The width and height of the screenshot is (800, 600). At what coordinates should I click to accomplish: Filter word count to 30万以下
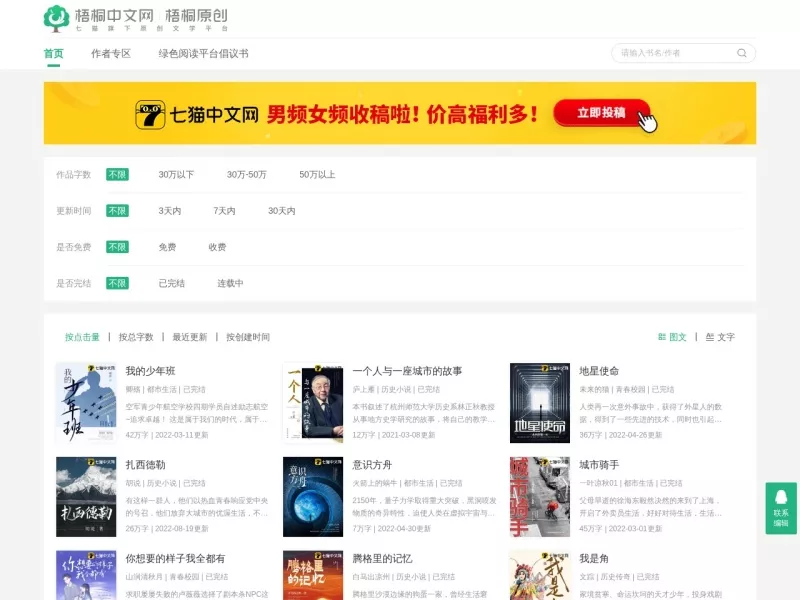(176, 174)
